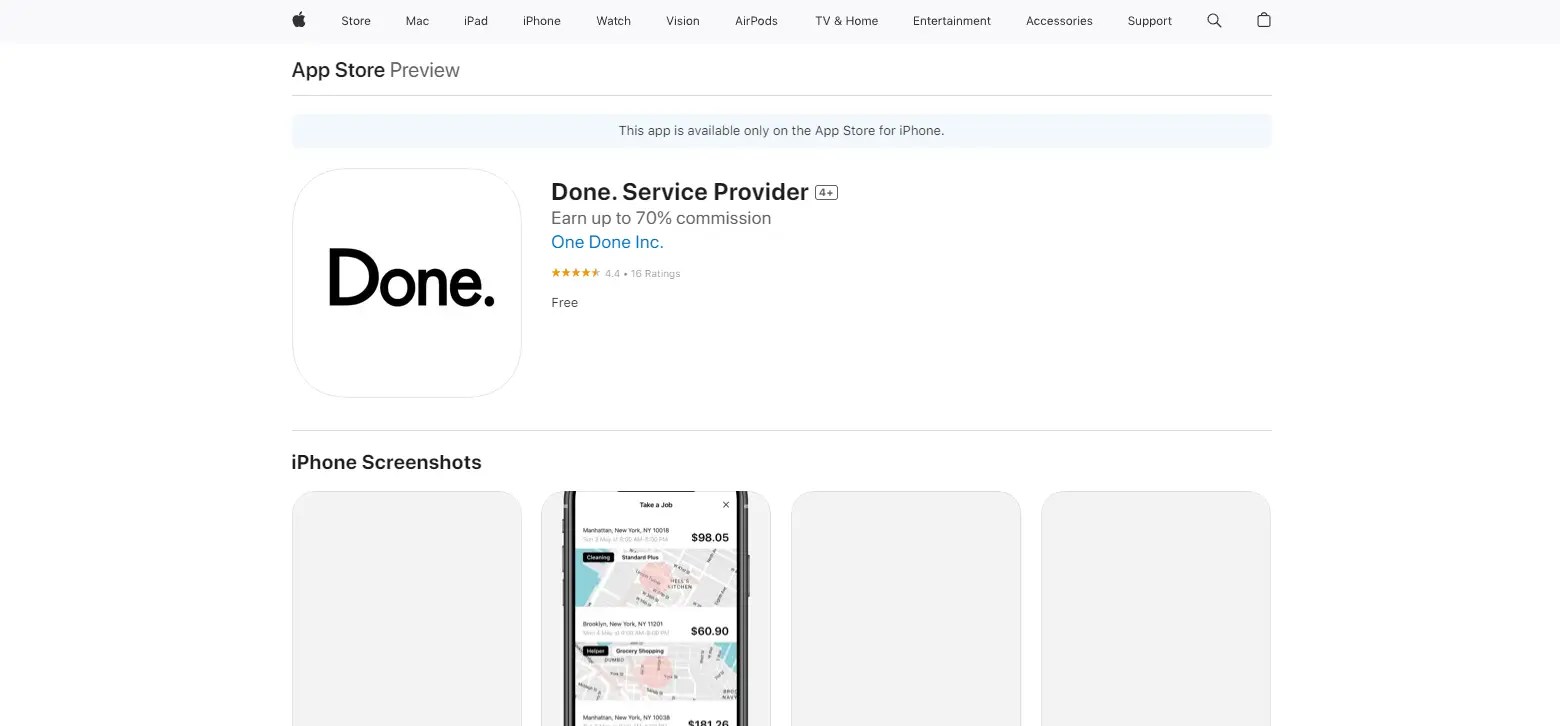Open the Accessories menu
The image size is (1560, 726).
tap(1059, 21)
